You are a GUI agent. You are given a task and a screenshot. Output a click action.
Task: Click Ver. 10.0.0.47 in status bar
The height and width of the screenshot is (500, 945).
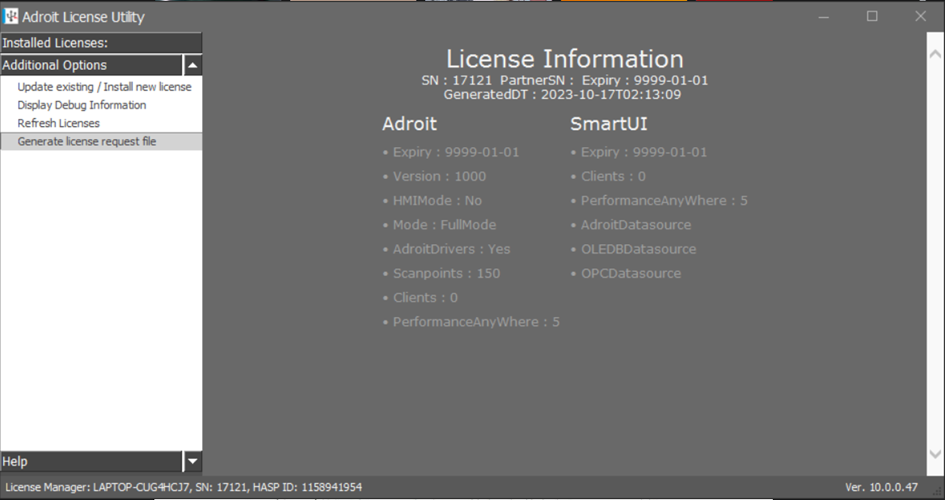coord(881,487)
